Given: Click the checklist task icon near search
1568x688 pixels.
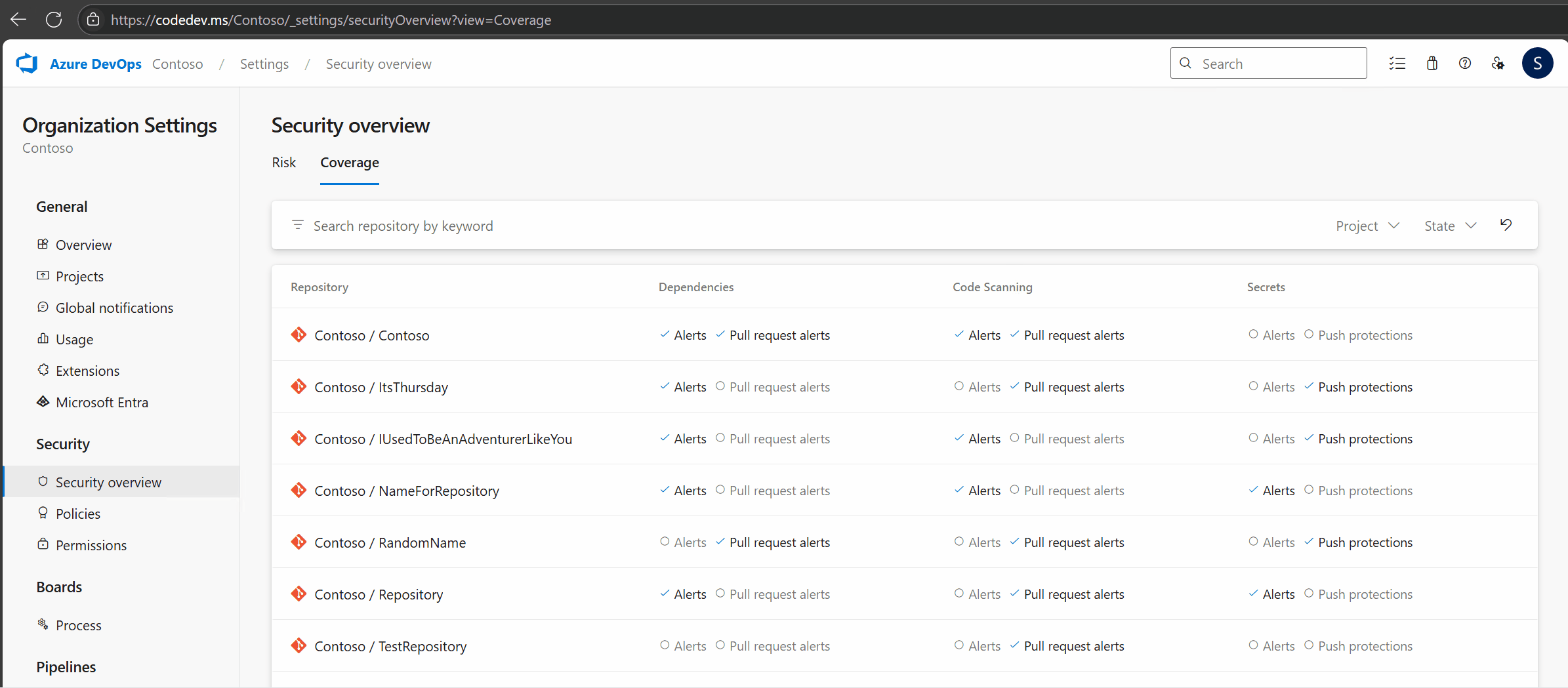Looking at the screenshot, I should point(1398,63).
